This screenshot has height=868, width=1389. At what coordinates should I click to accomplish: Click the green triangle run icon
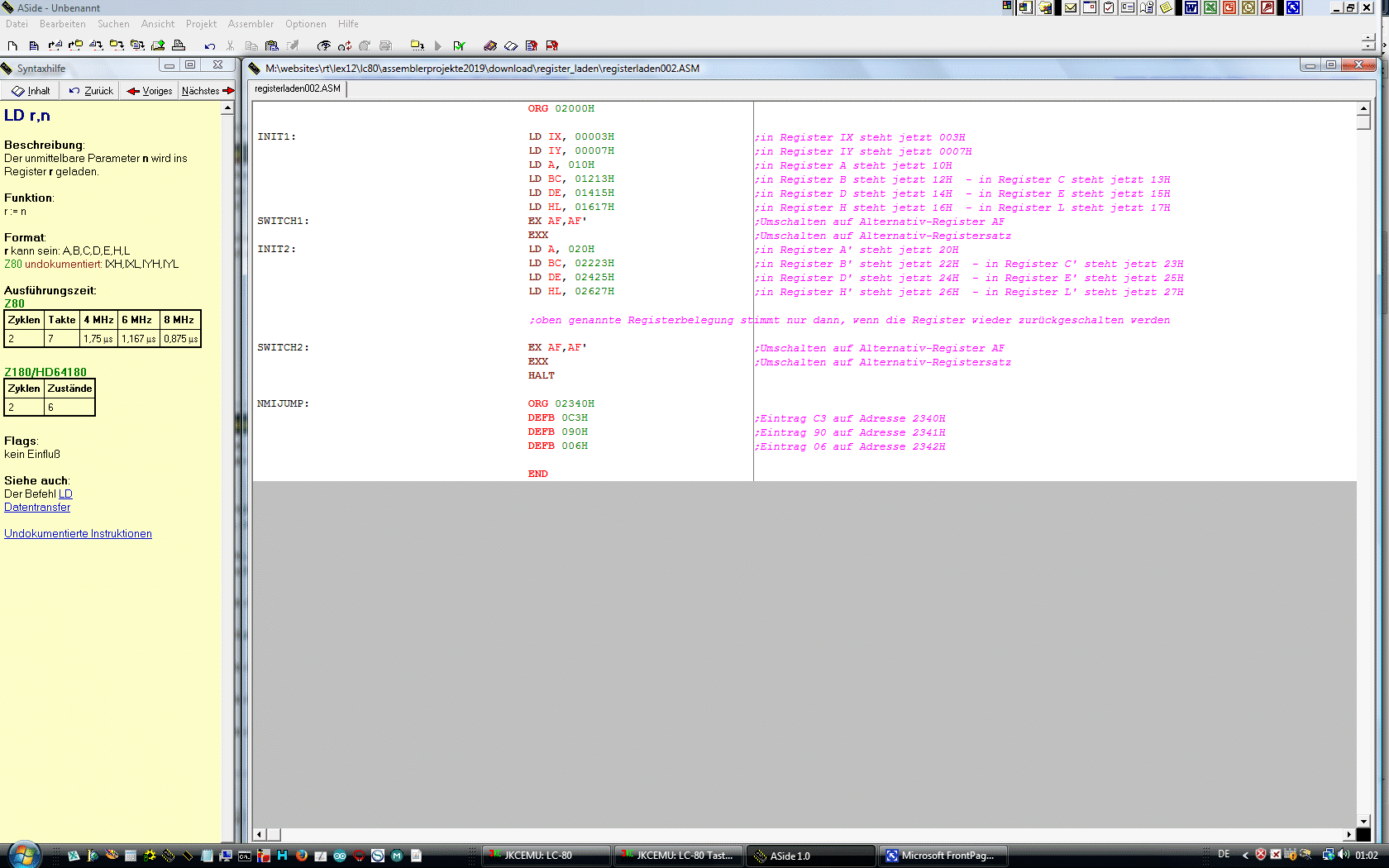pos(438,45)
